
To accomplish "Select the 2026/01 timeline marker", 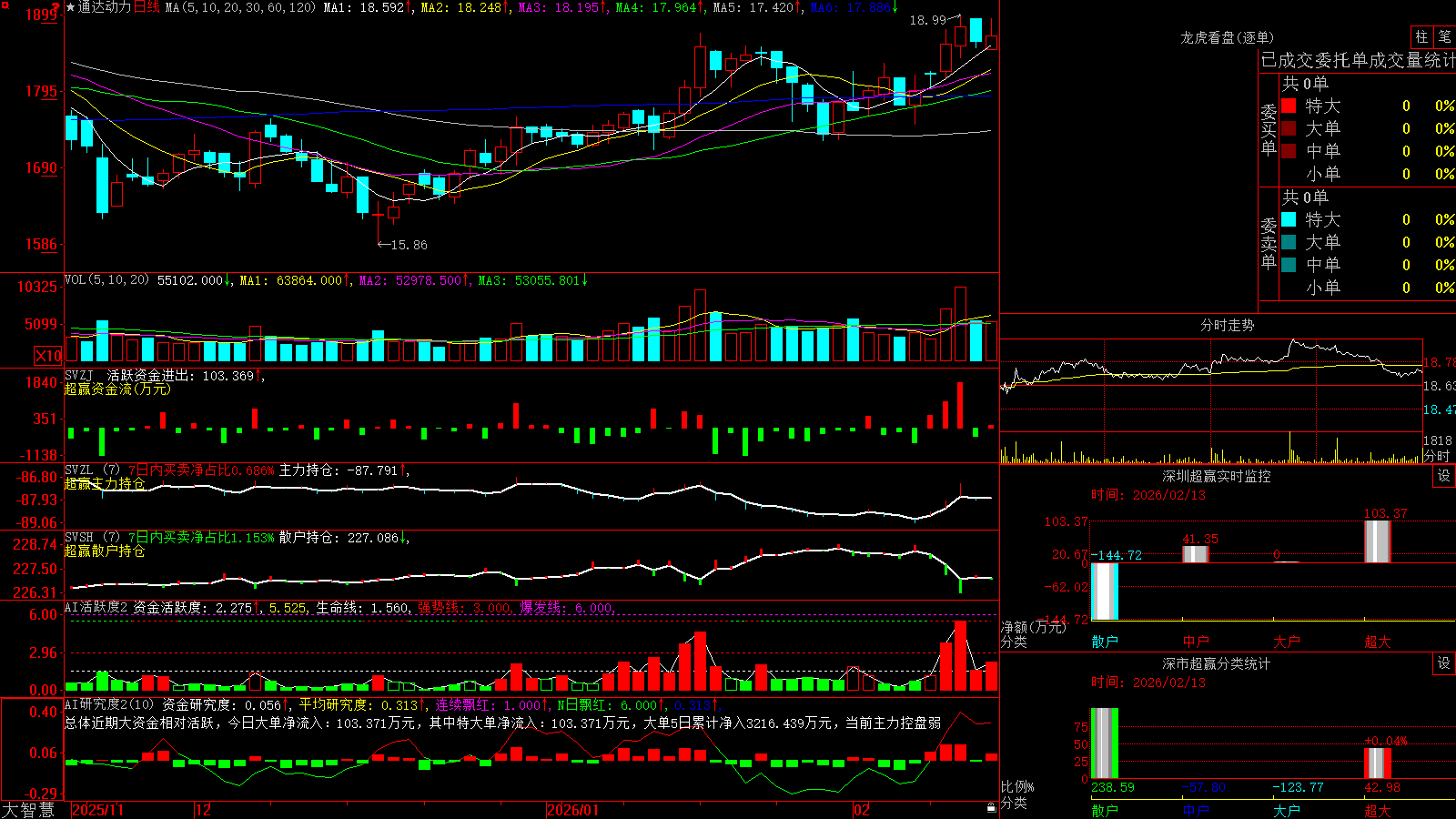I will 573,810.
